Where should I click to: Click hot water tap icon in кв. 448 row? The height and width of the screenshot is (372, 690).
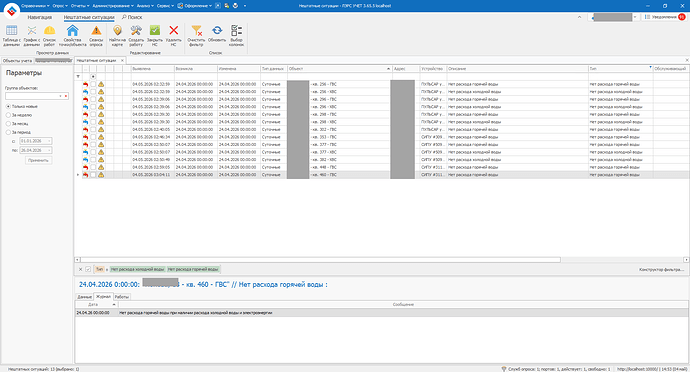(x=85, y=167)
